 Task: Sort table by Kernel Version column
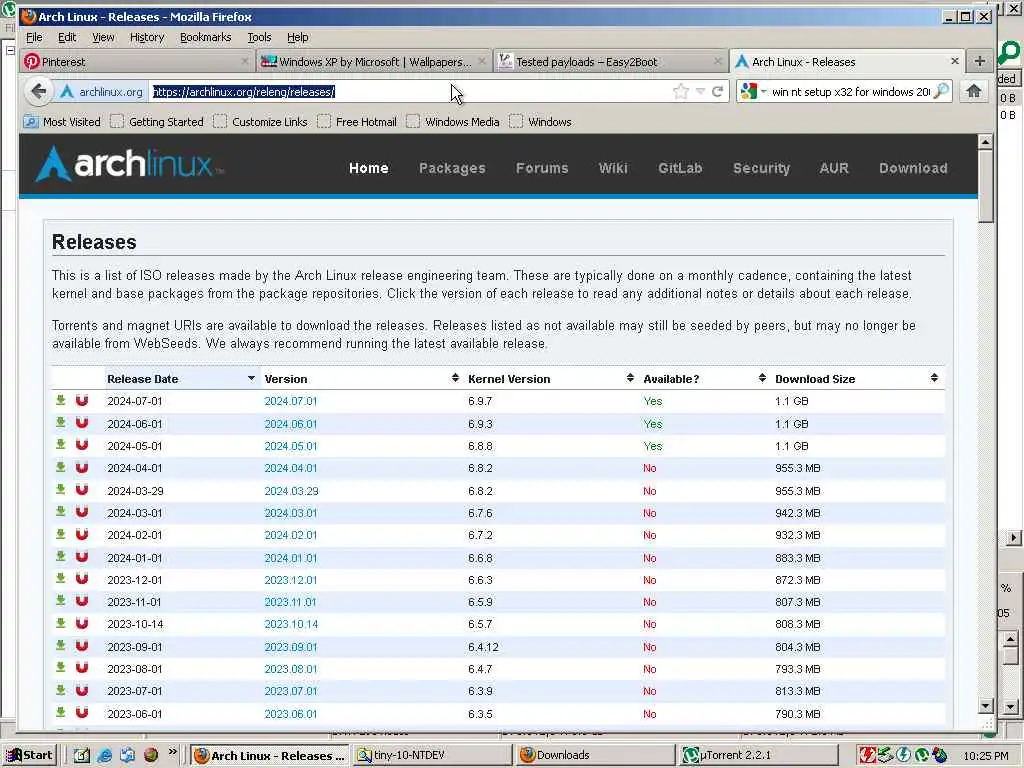[x=551, y=379]
